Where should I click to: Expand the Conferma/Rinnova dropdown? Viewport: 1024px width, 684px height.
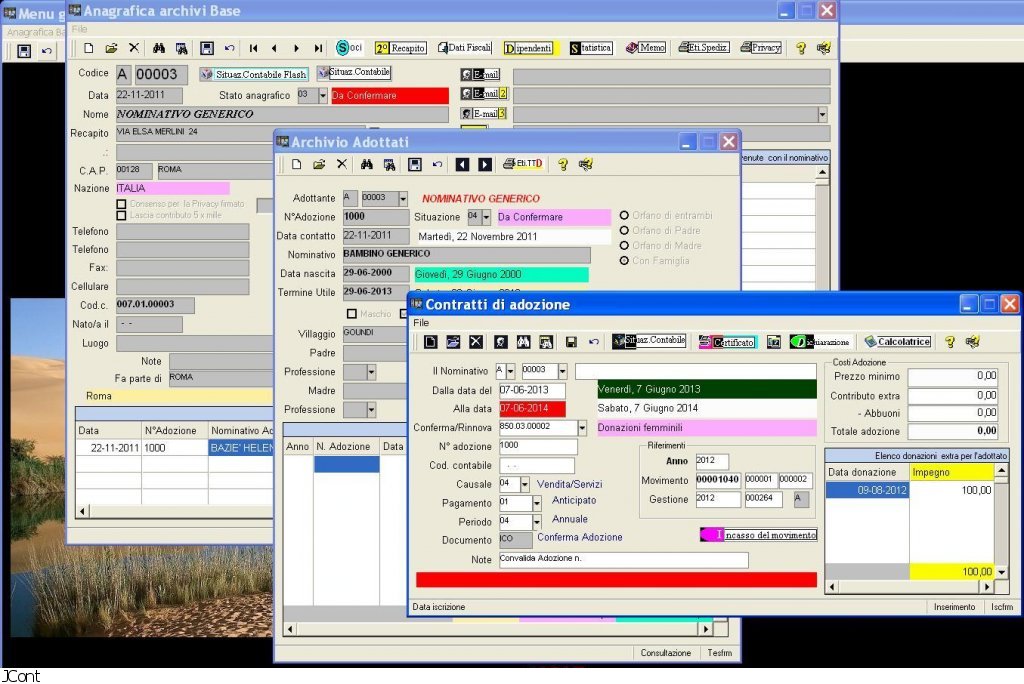pos(583,428)
